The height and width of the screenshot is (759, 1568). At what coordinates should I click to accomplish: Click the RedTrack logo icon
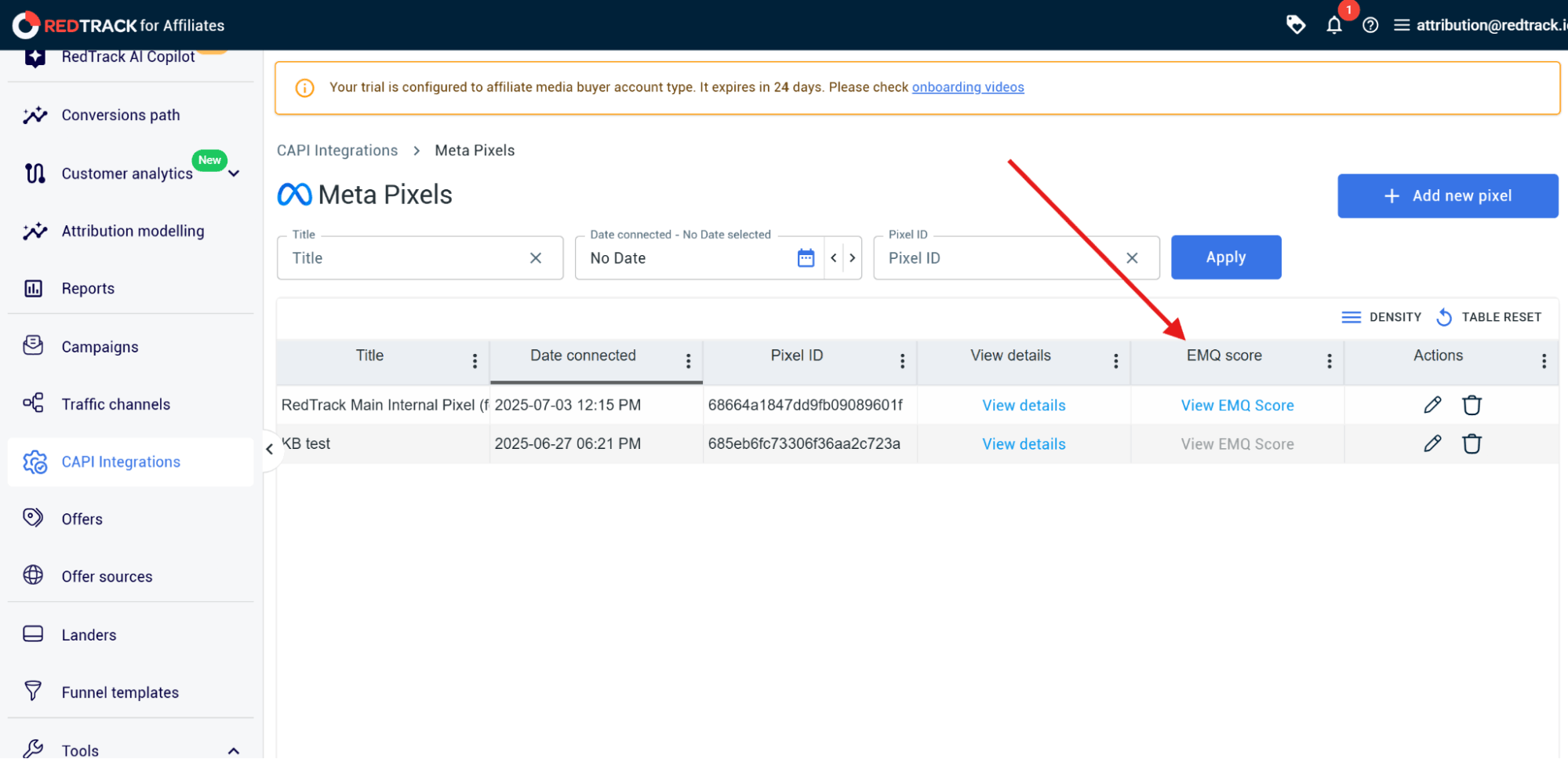(x=25, y=25)
